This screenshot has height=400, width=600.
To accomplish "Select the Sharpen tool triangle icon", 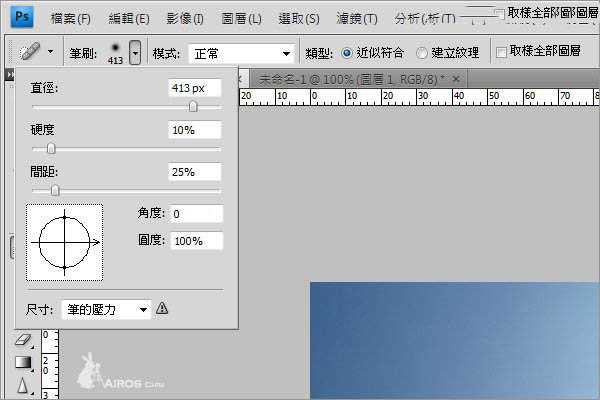I will click(x=24, y=385).
